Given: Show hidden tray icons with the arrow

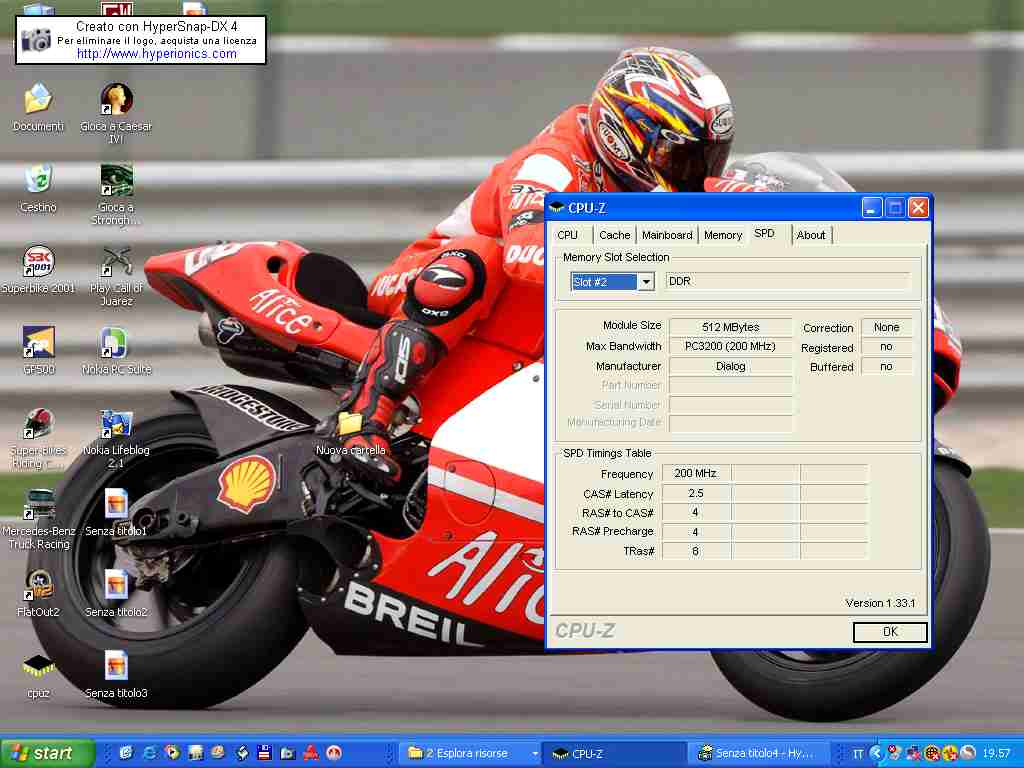Looking at the screenshot, I should click(876, 753).
